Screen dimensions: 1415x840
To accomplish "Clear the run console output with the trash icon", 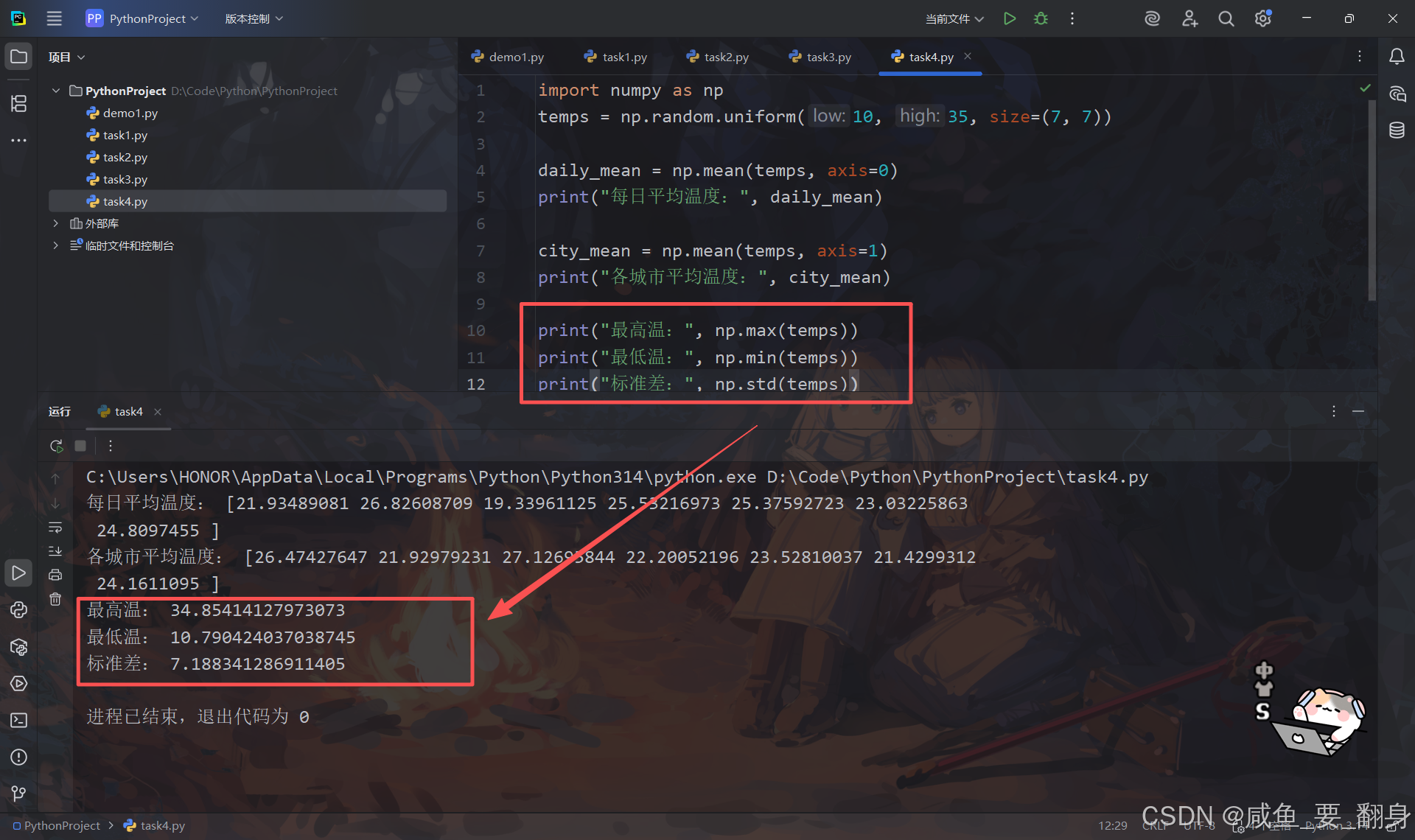I will click(55, 599).
